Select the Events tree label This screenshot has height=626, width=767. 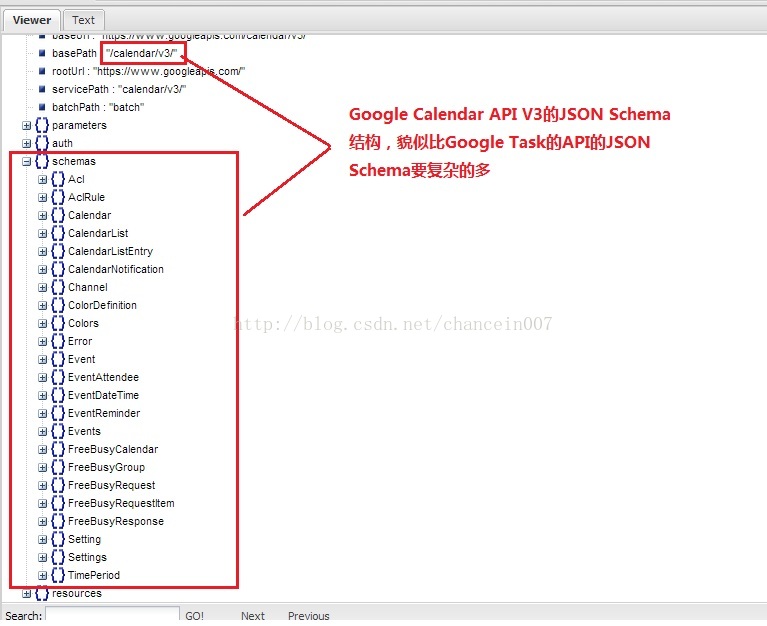(84, 431)
